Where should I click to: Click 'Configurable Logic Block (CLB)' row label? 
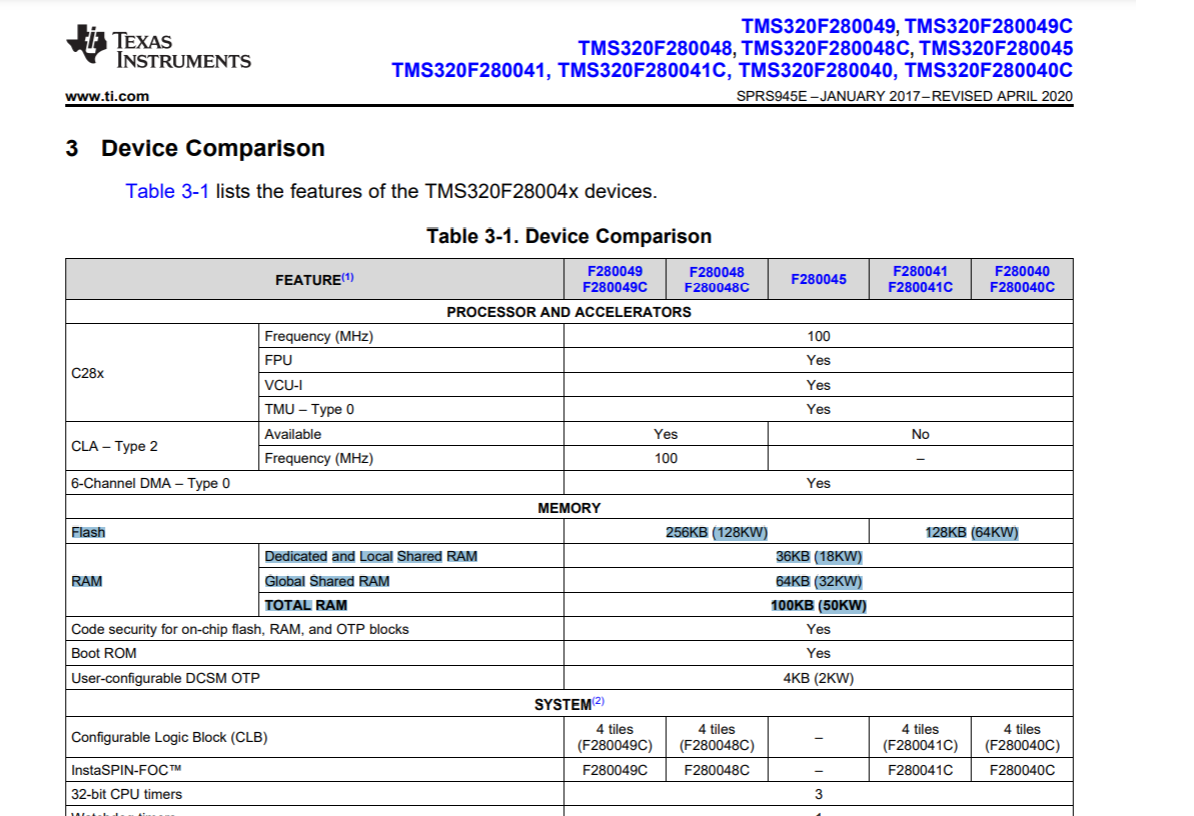[169, 738]
